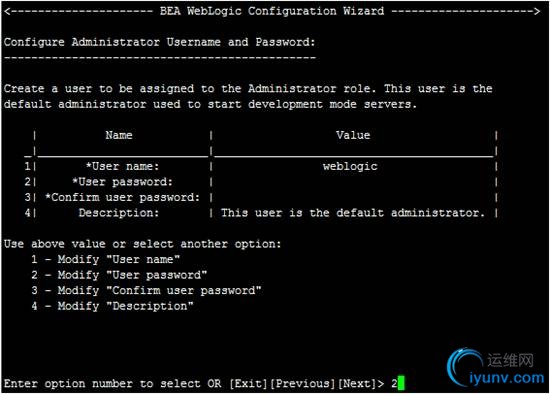This screenshot has height=394, width=550.
Task: Click the empty User password value cell
Action: click(x=353, y=182)
